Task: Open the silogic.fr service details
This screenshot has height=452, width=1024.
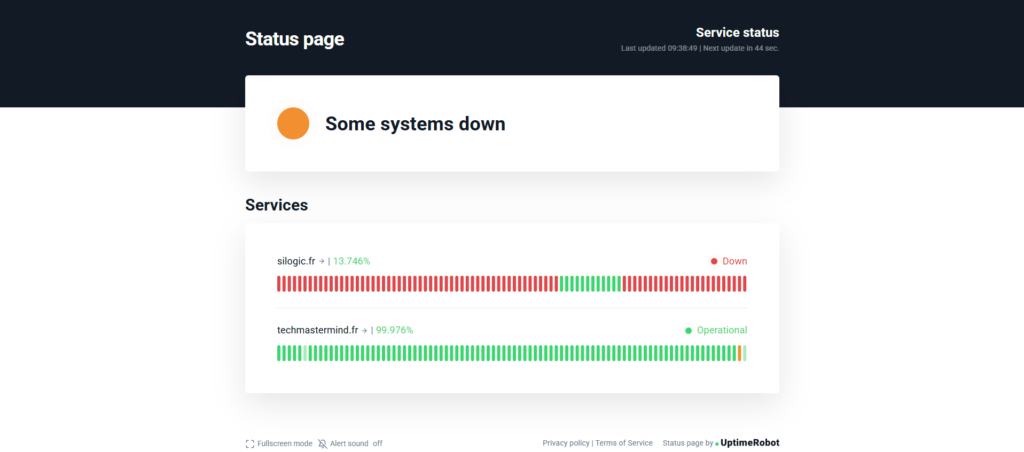Action: pos(296,261)
